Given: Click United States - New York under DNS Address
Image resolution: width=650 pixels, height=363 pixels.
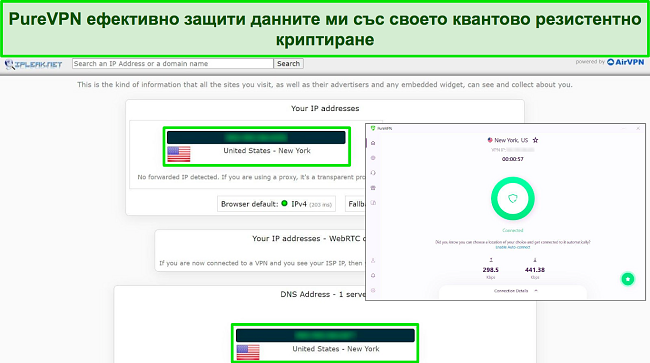Looking at the screenshot, I should 336,349.
